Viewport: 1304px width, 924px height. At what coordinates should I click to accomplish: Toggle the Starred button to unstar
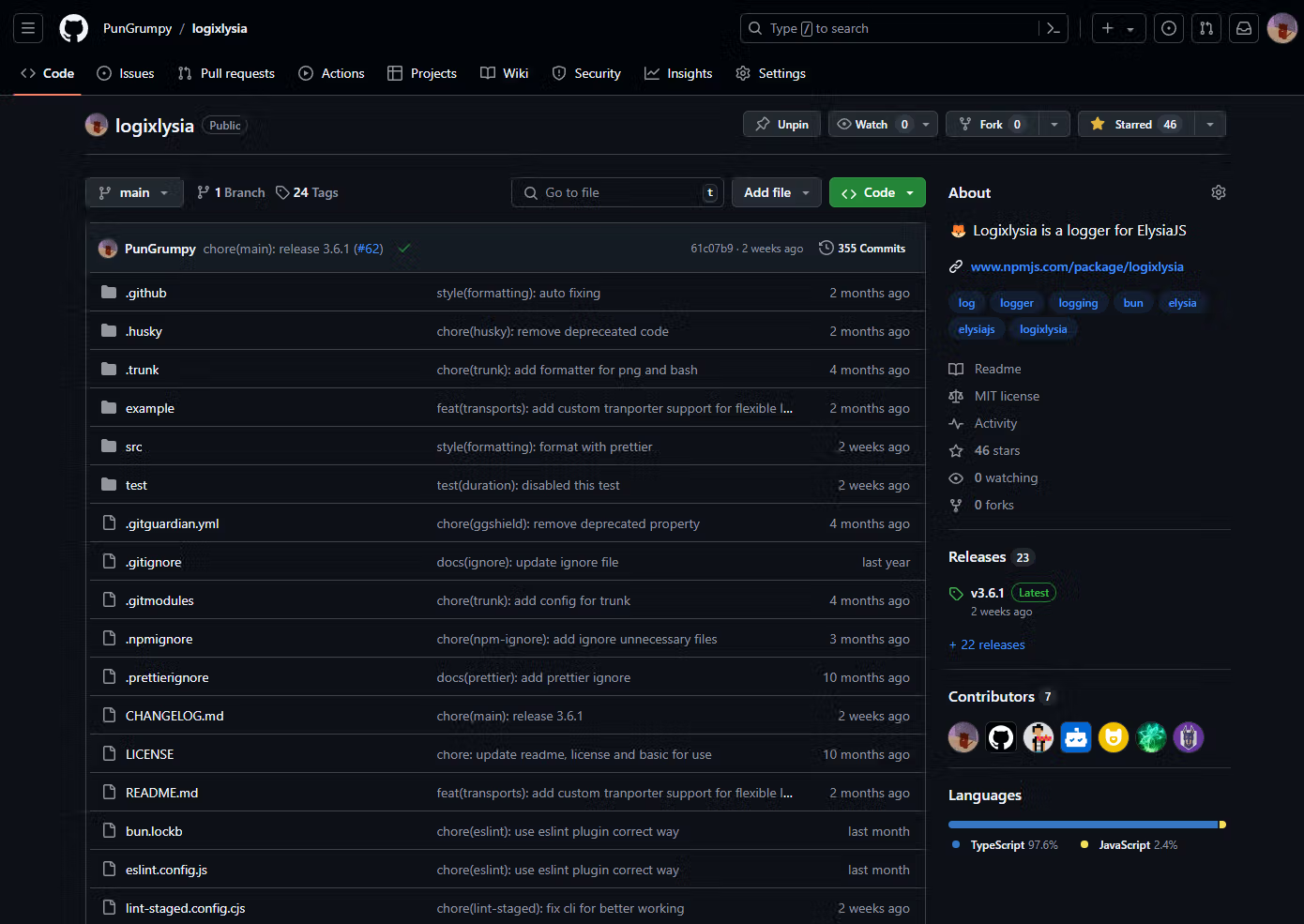1136,125
